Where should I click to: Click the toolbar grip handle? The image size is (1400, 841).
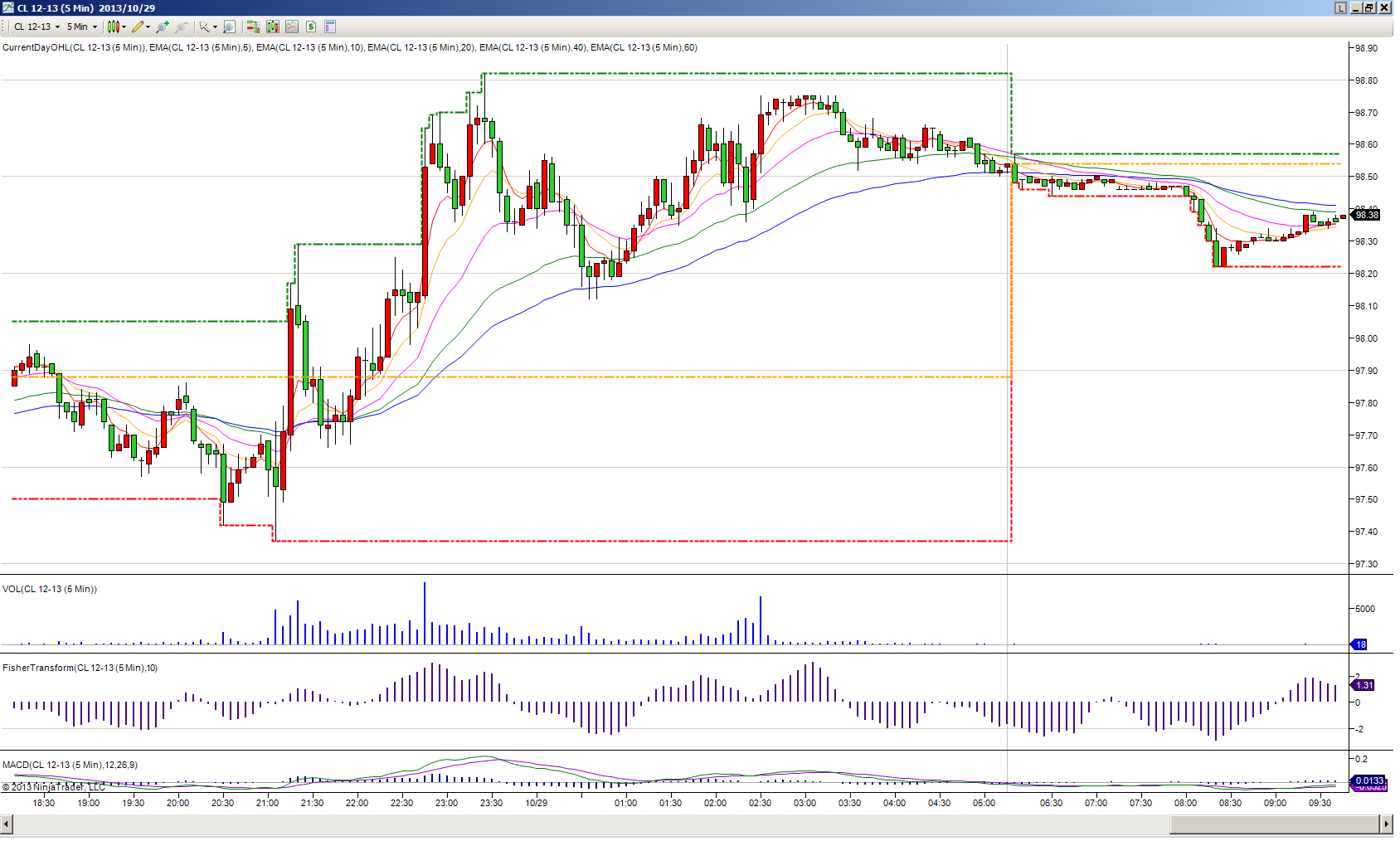4,27
